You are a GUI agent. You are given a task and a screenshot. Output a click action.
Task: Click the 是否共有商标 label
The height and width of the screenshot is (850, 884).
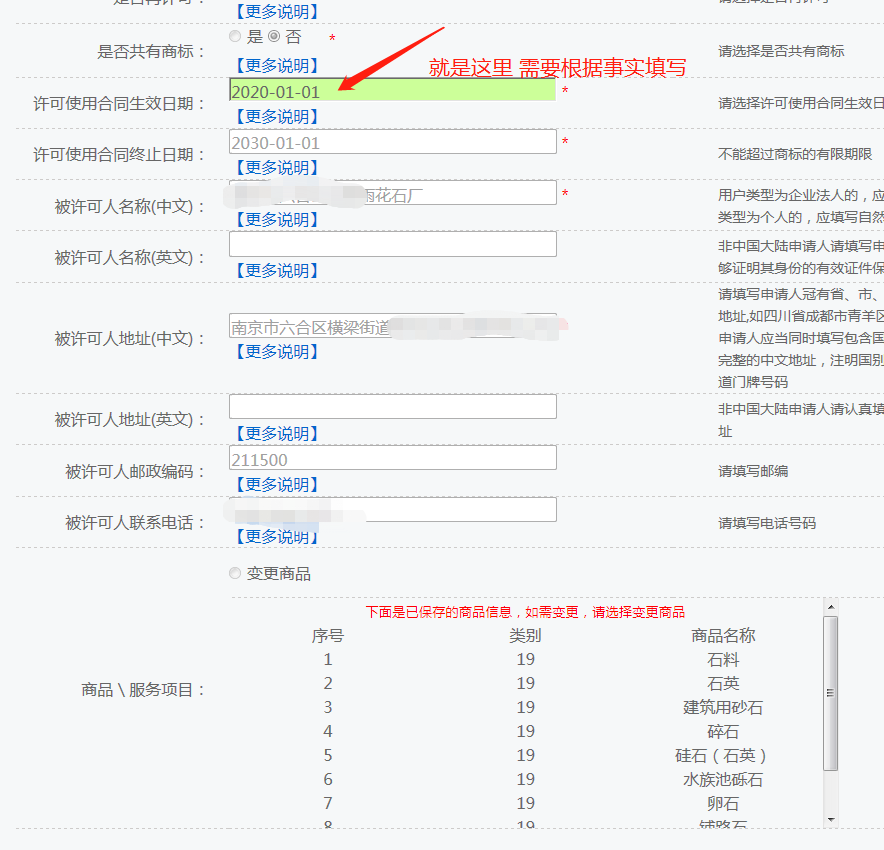(x=151, y=52)
